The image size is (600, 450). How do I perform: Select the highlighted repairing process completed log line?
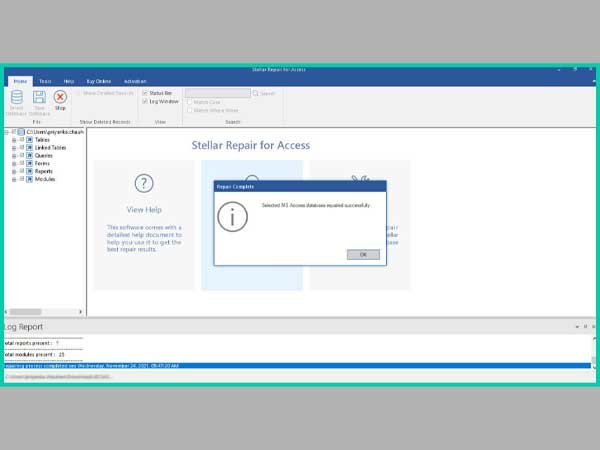[x=297, y=366]
